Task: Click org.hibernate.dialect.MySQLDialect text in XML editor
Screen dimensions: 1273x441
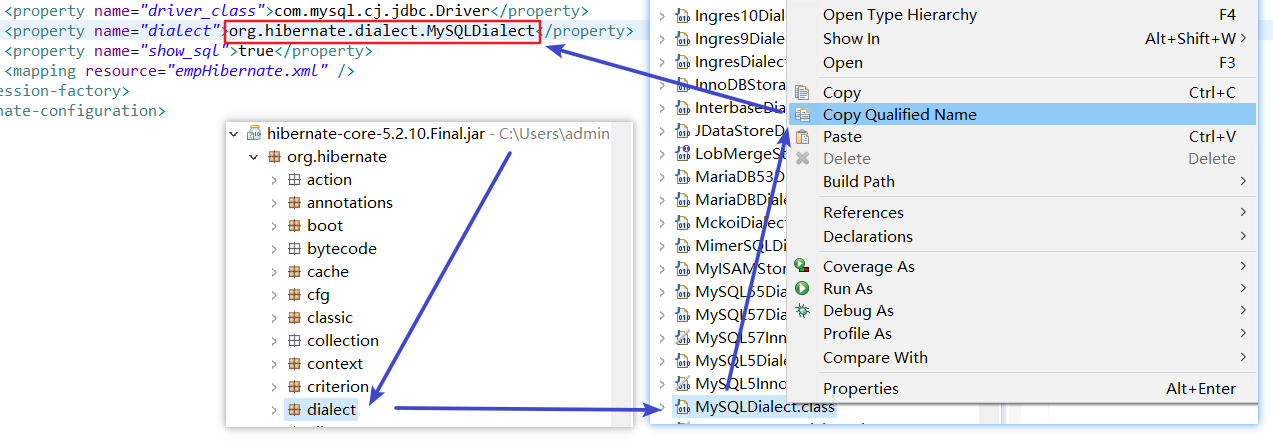Action: tap(382, 32)
